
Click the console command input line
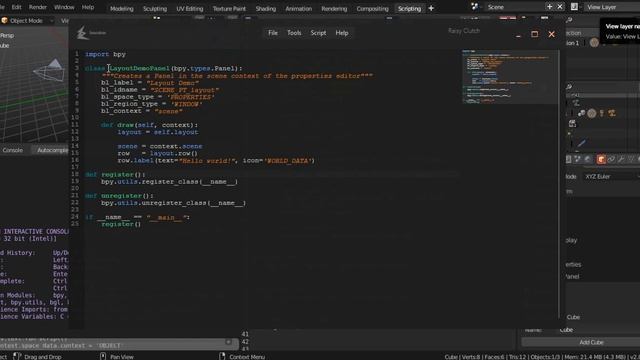click(x=118, y=345)
